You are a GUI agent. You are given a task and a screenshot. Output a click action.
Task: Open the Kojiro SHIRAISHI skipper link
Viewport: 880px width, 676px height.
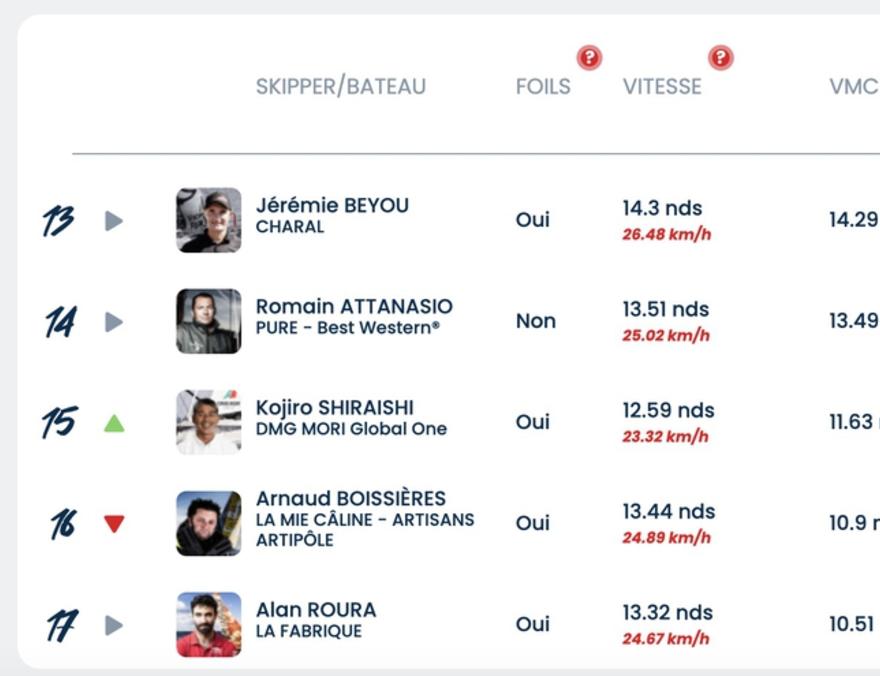(x=335, y=408)
